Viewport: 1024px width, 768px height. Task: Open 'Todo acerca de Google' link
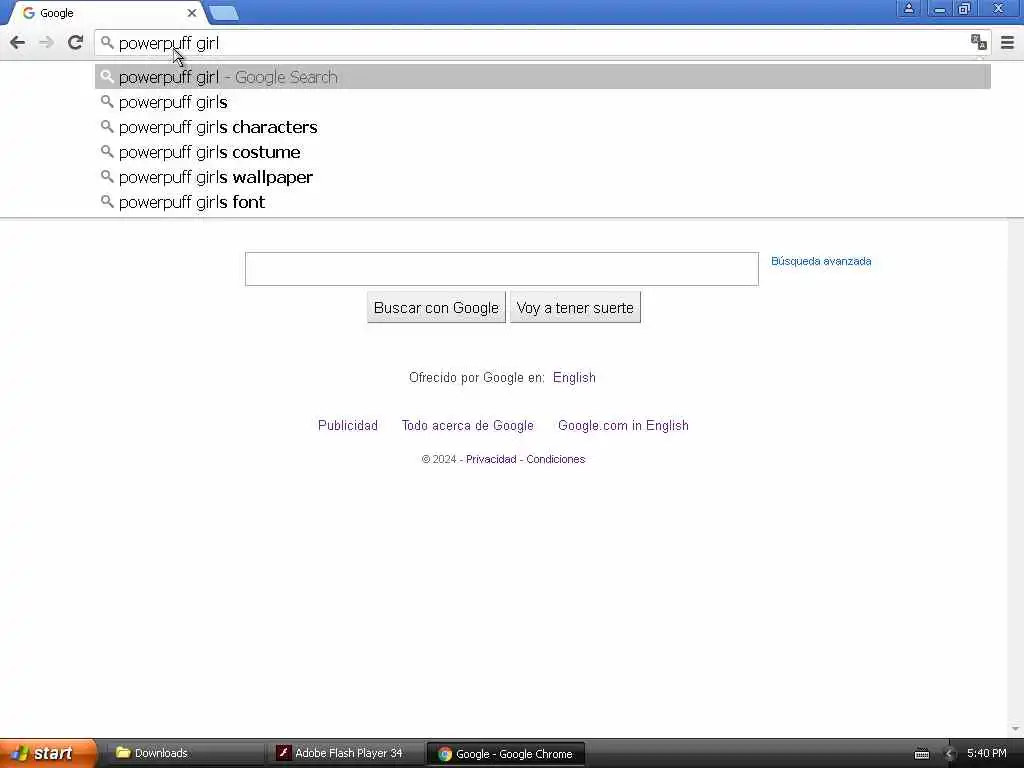[468, 425]
